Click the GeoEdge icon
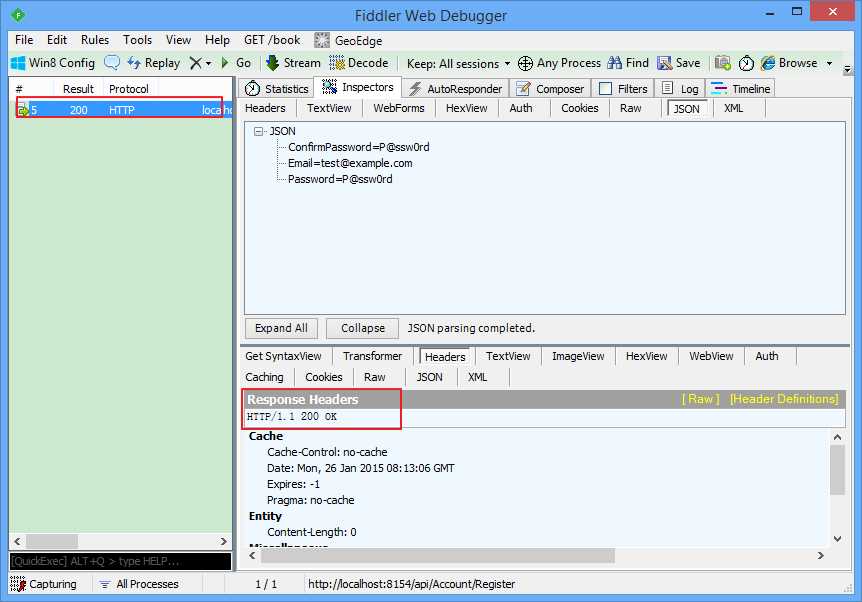 (x=322, y=40)
